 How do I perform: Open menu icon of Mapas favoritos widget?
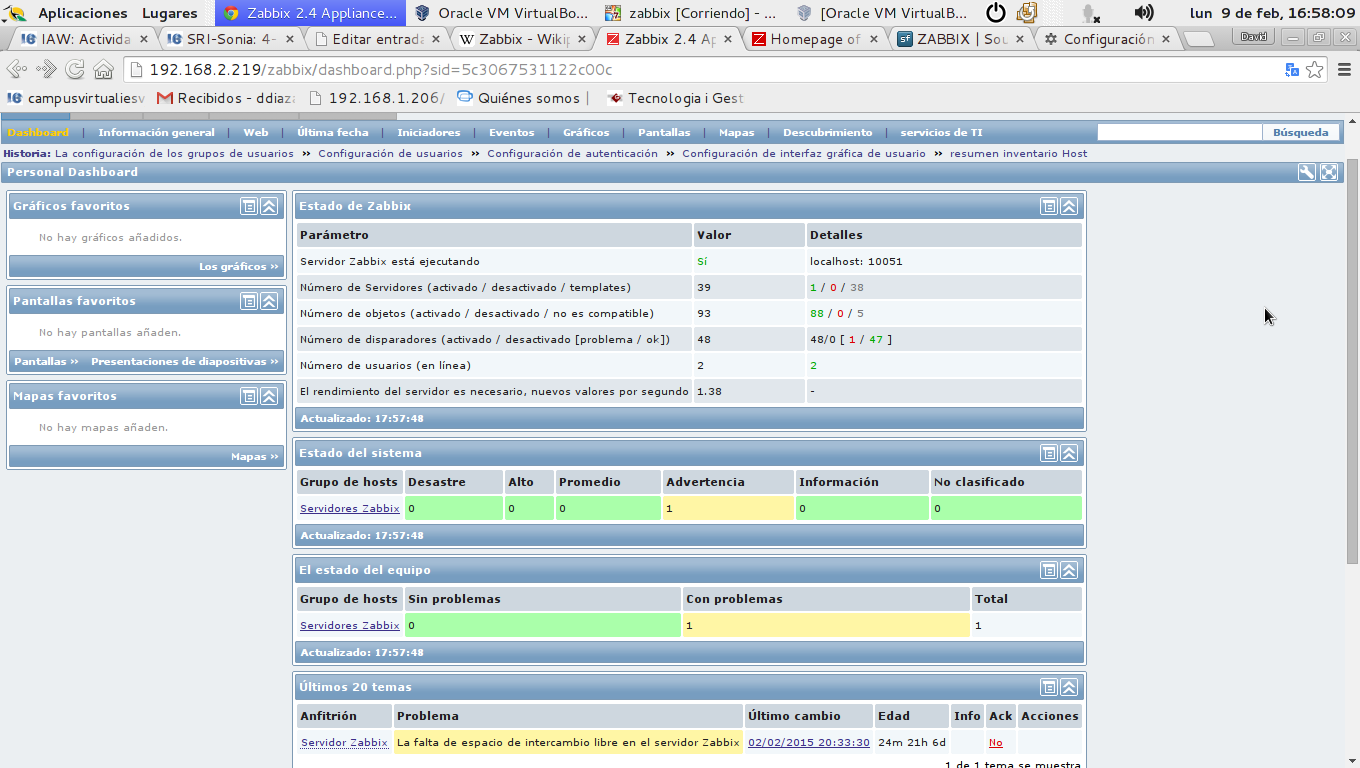(x=249, y=396)
